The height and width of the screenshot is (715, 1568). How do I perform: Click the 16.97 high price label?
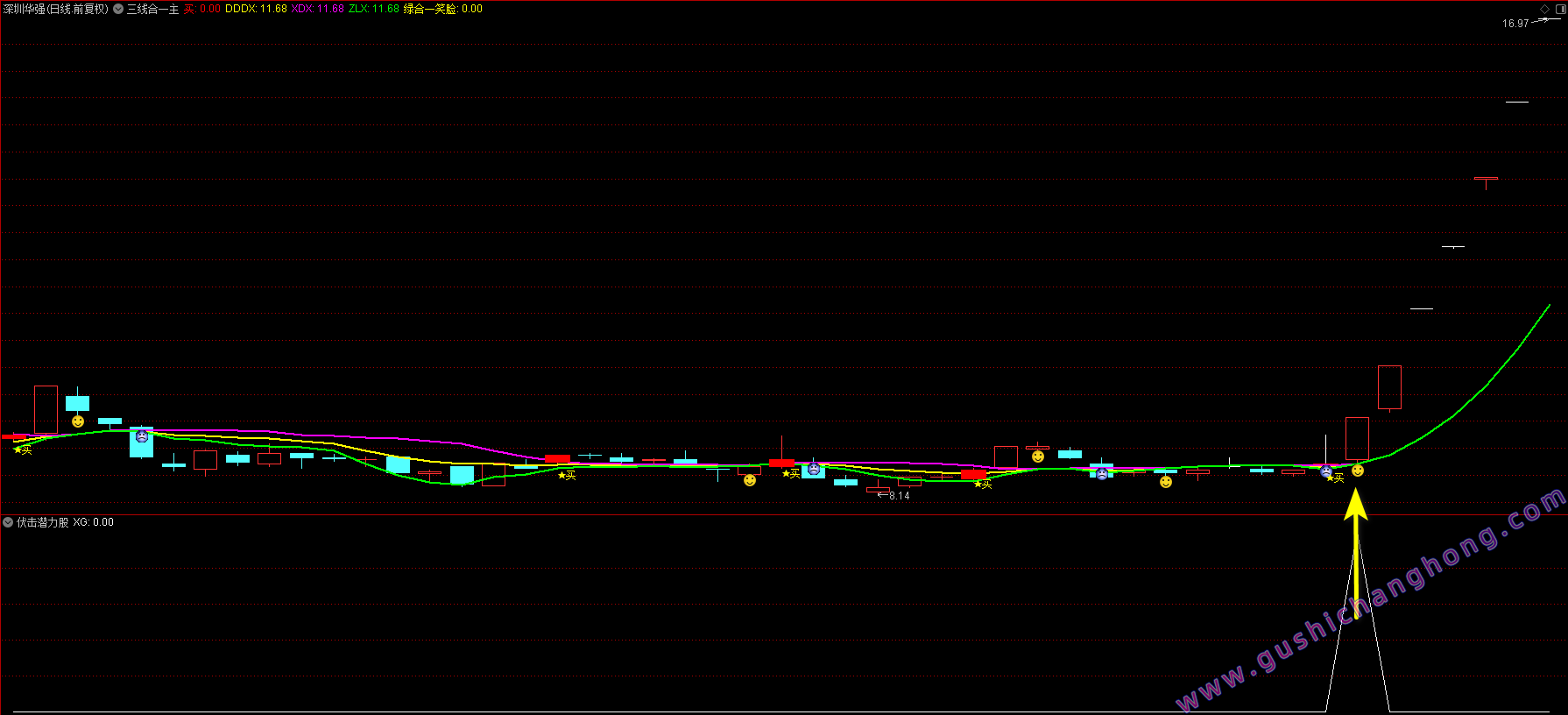point(1515,24)
